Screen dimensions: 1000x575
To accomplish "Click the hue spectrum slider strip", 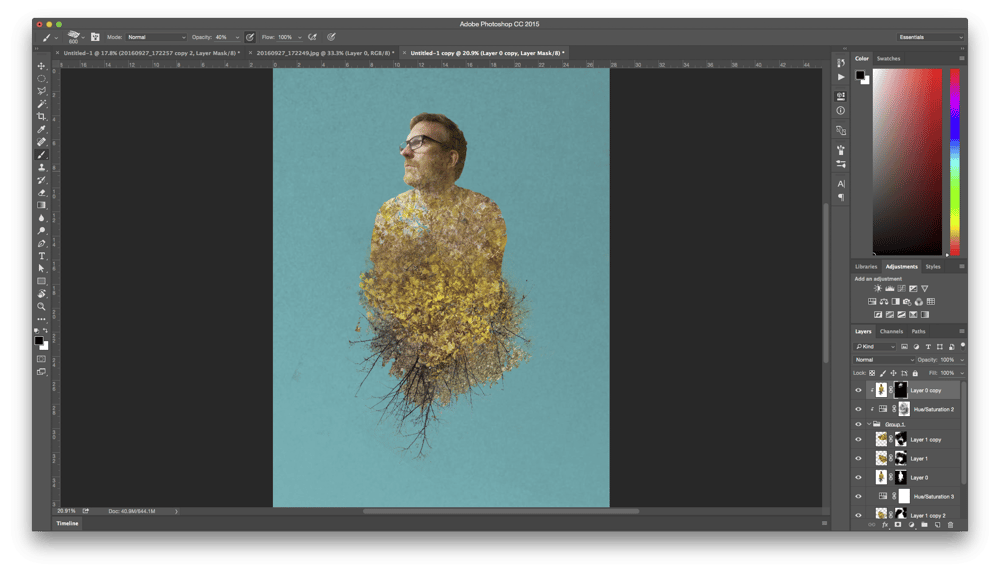I will click(x=955, y=162).
